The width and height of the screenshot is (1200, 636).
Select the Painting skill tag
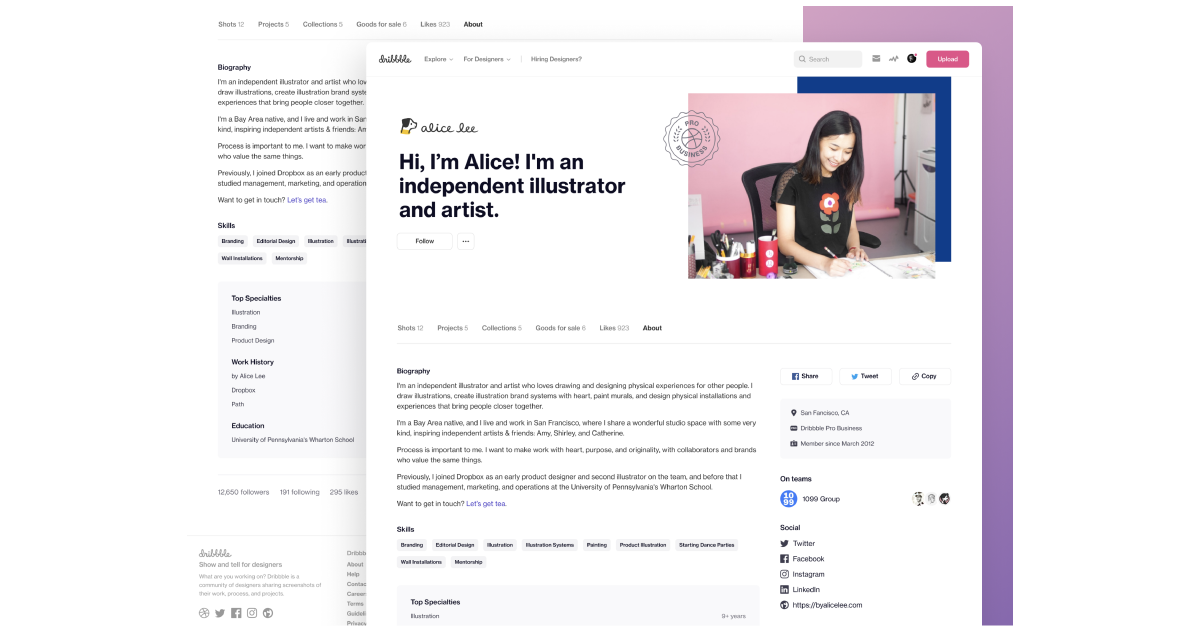tap(597, 545)
